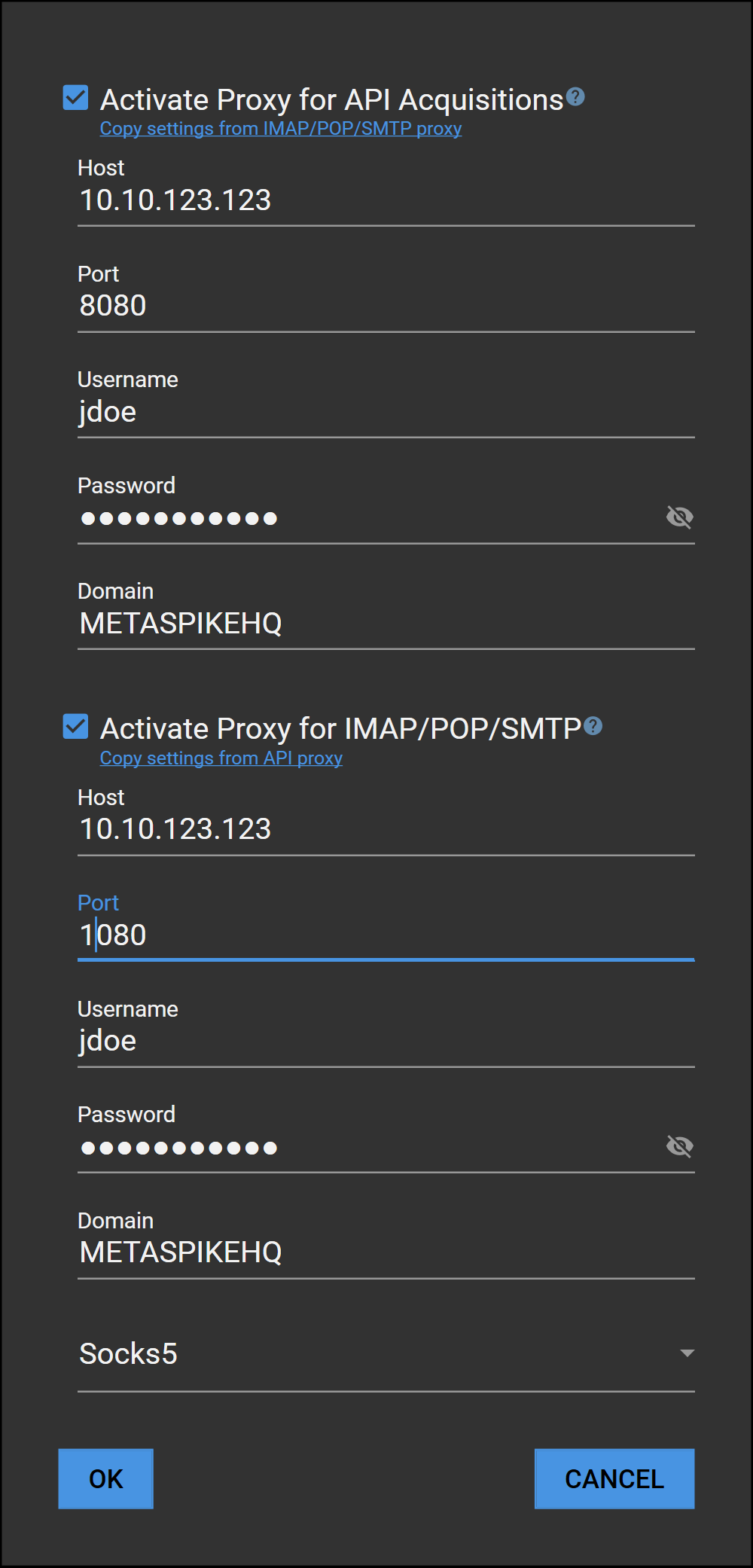This screenshot has width=753, height=1568.
Task: Reveal the IMAP/POP/SMTP proxy password
Action: [679, 1145]
